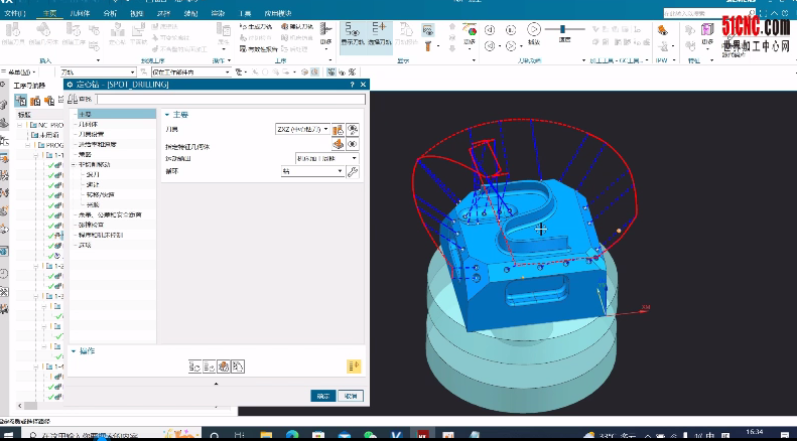This screenshot has width=797, height=441.
Task: Click the wrench icon next to cycle dropdown
Action: click(x=352, y=172)
